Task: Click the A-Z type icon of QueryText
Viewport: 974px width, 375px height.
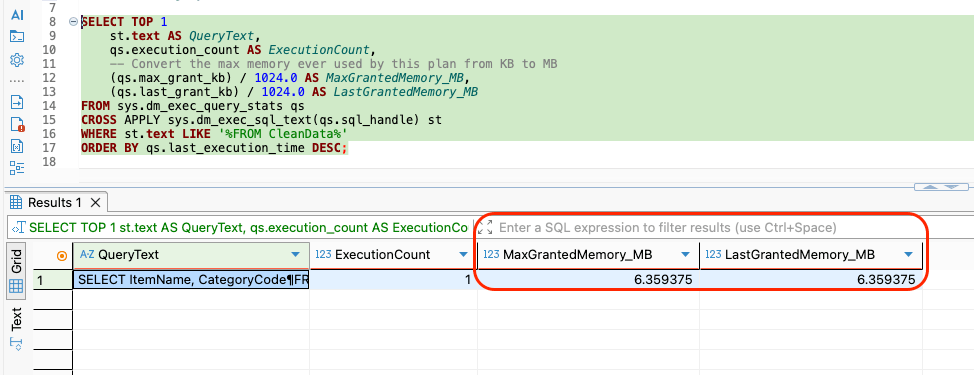Action: pyautogui.click(x=86, y=255)
